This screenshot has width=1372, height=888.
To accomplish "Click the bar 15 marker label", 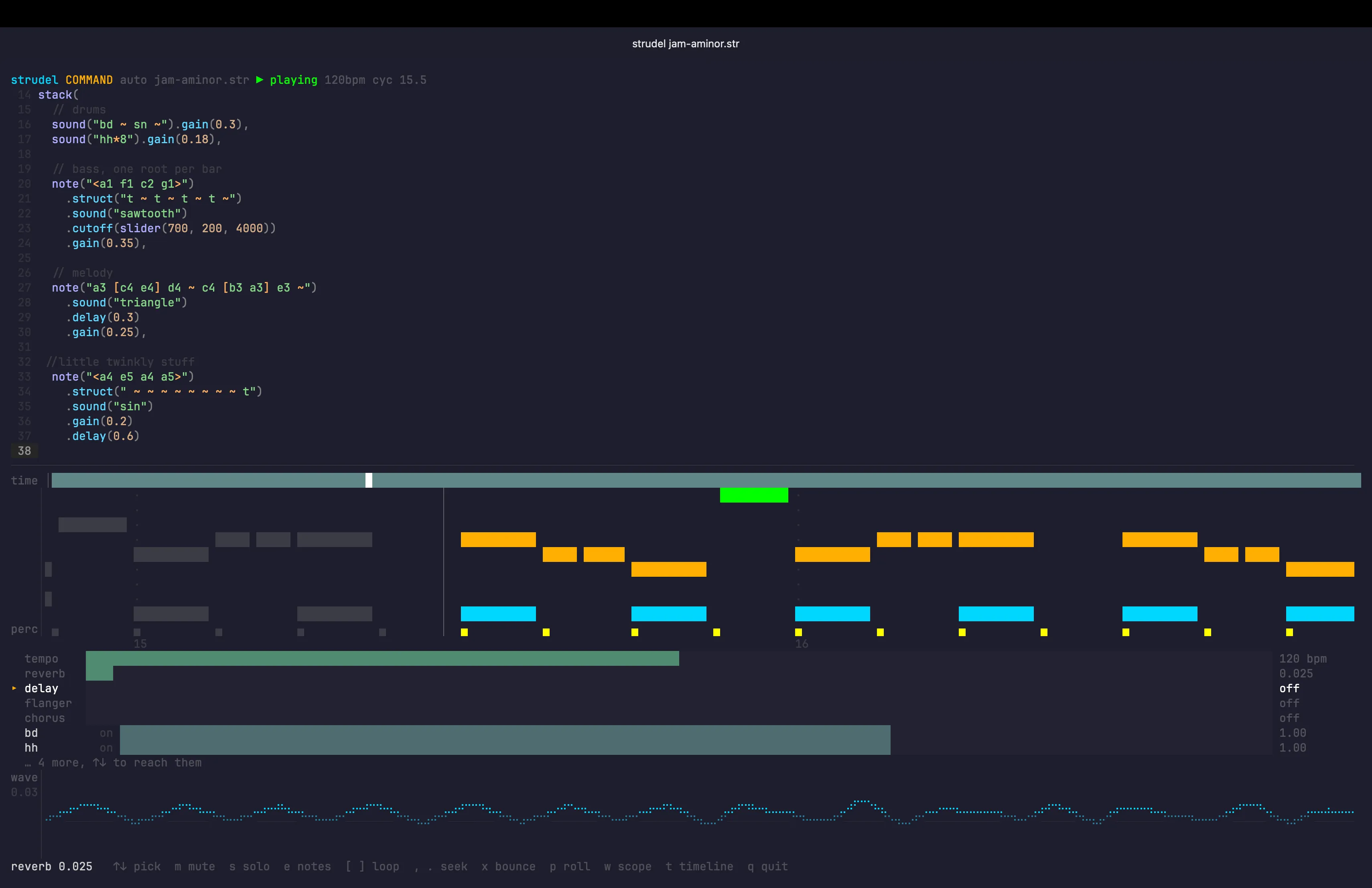I will click(140, 644).
